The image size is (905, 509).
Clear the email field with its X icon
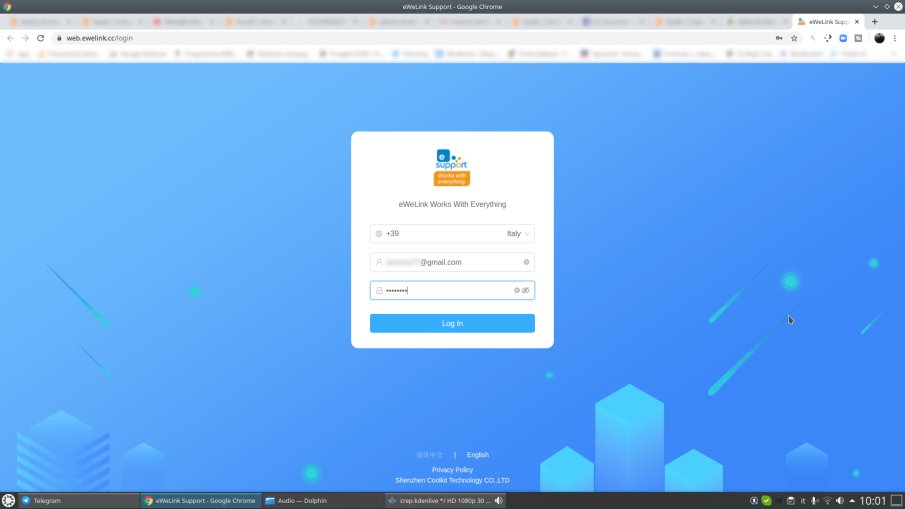coord(526,262)
